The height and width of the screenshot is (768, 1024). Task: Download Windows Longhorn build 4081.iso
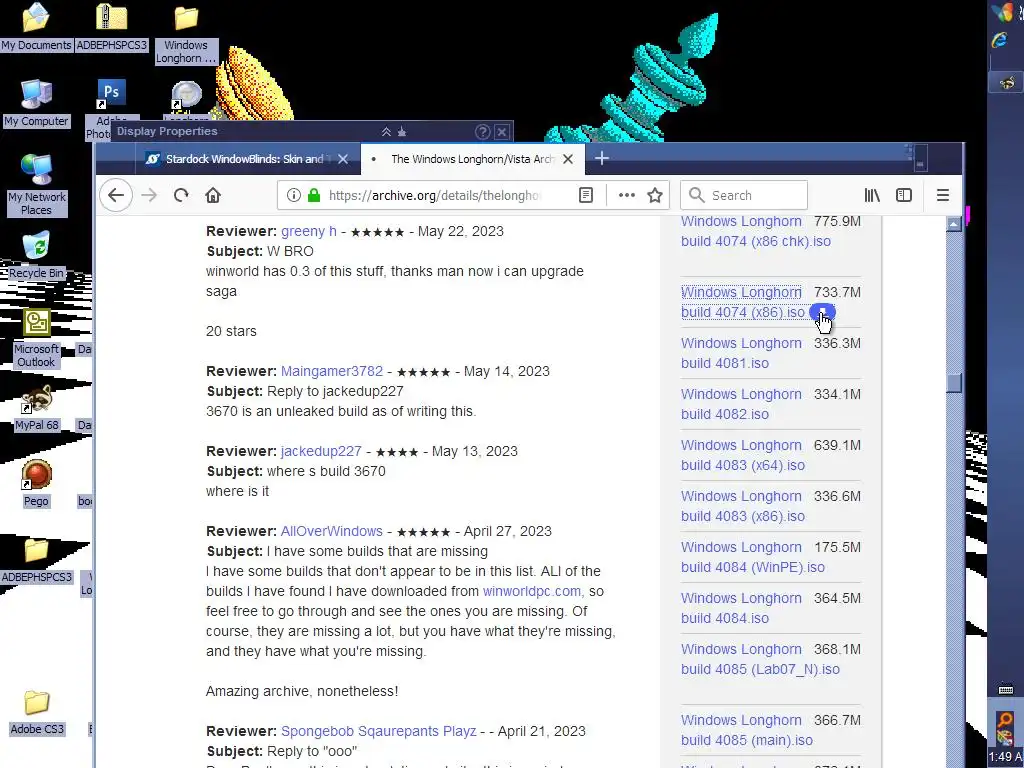741,353
